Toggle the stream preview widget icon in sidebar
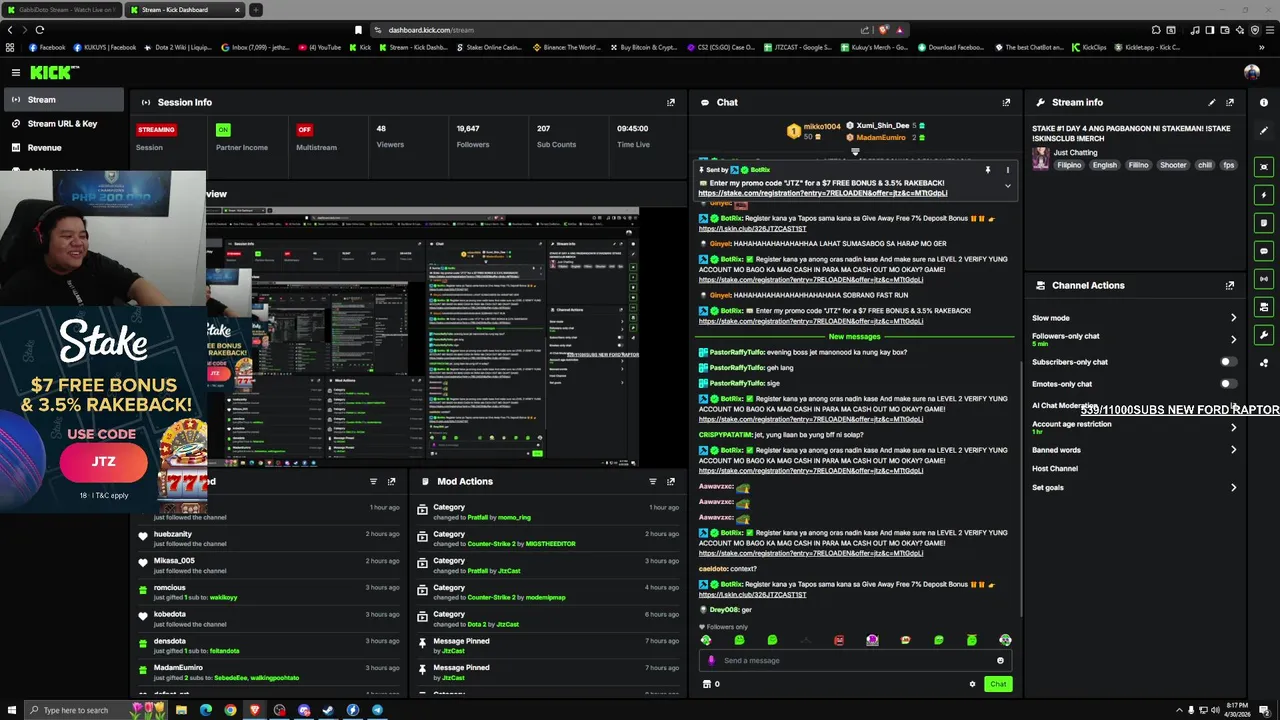Viewport: 1280px width, 720px height. (x=1264, y=167)
